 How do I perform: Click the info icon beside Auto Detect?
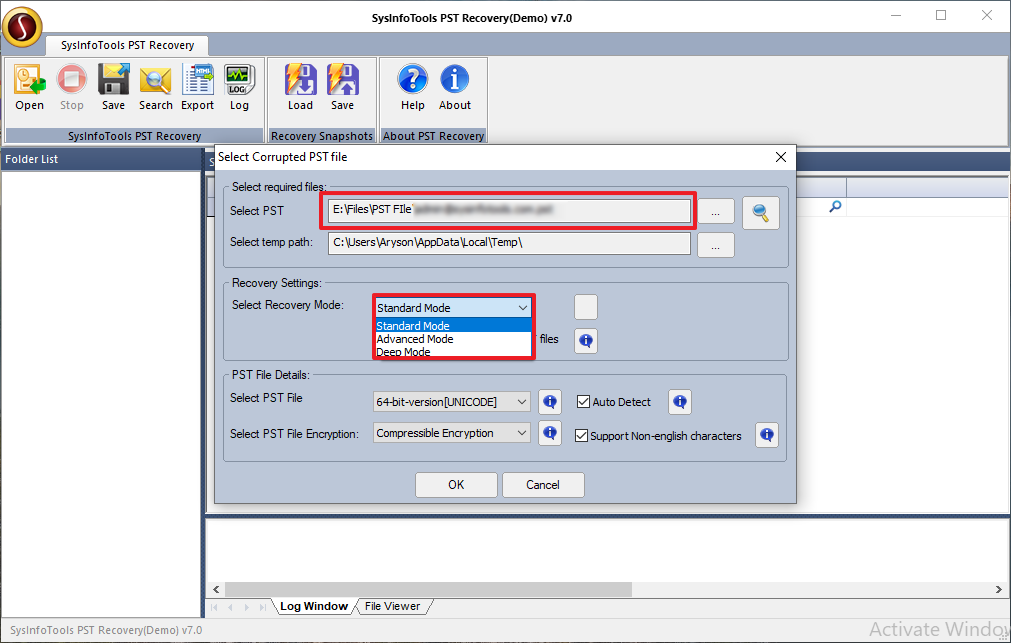pos(680,402)
